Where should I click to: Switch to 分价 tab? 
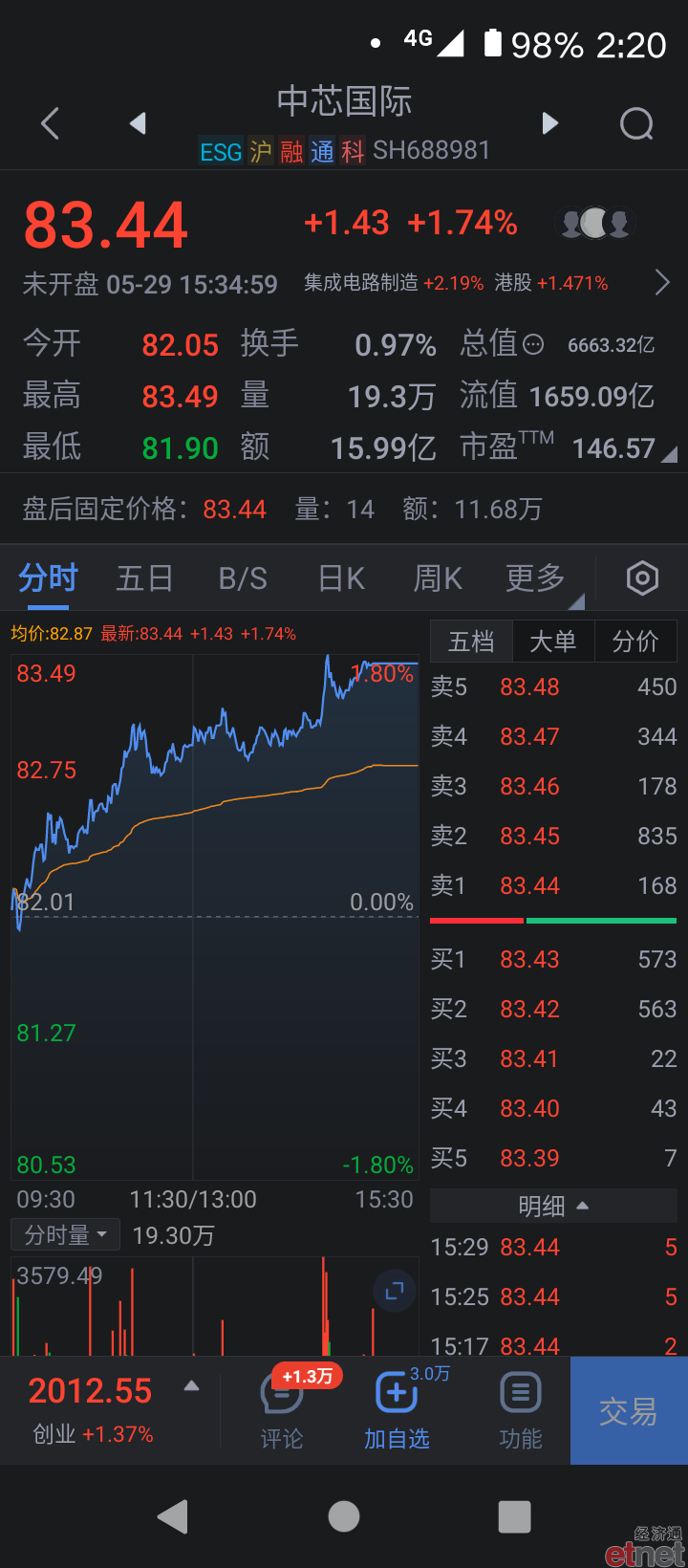(x=635, y=641)
